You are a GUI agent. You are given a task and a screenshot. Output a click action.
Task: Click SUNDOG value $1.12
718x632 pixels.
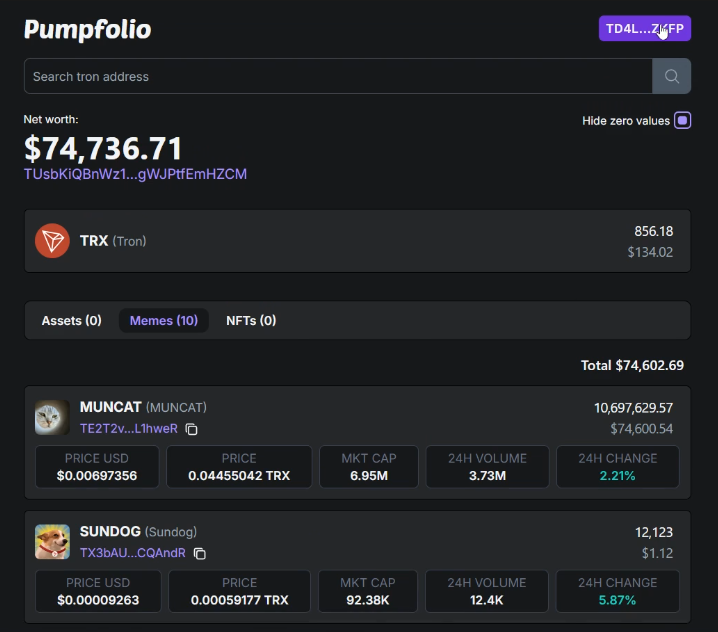[657, 553]
